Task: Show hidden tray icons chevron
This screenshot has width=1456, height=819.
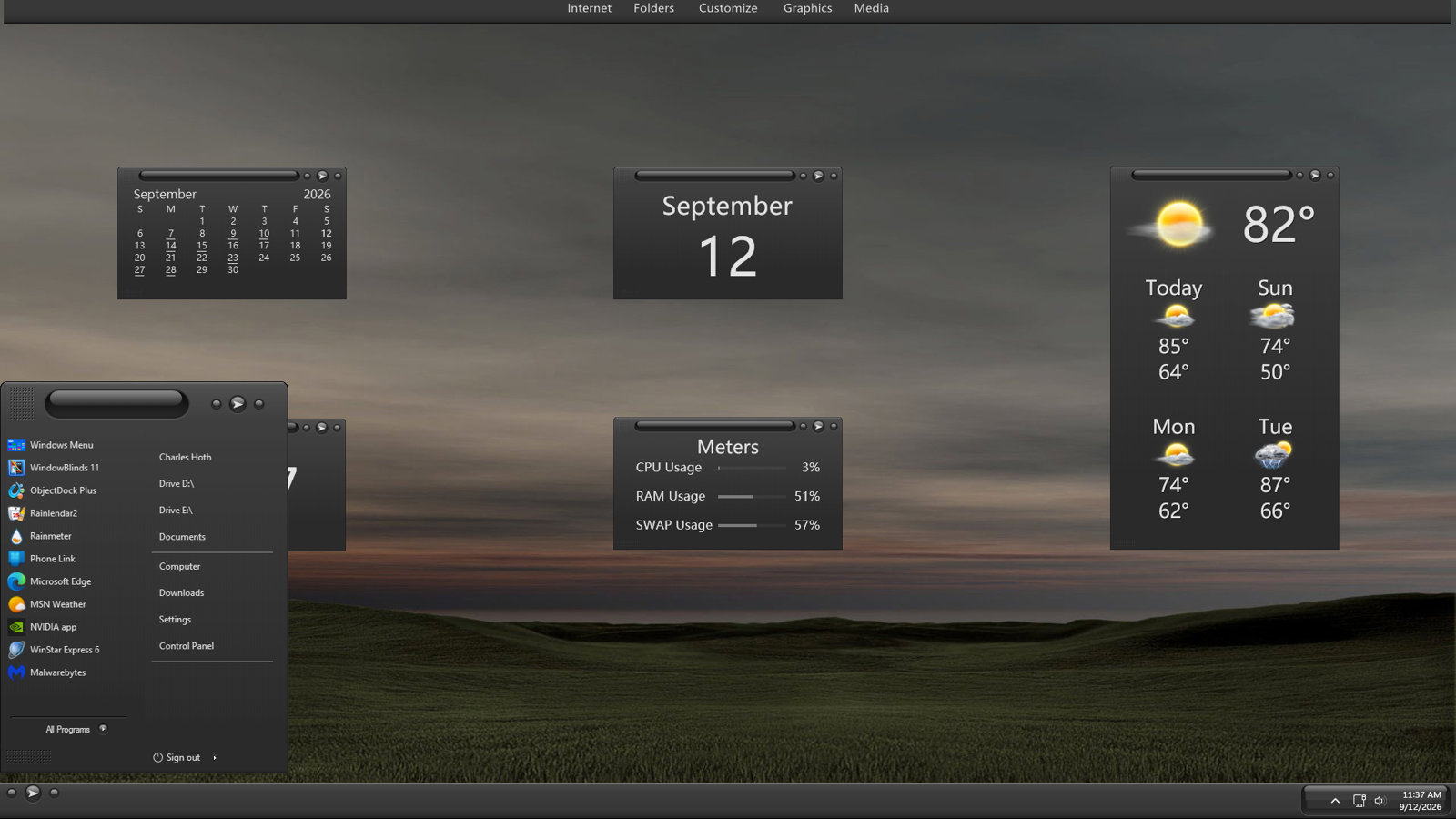Action: 1335,801
